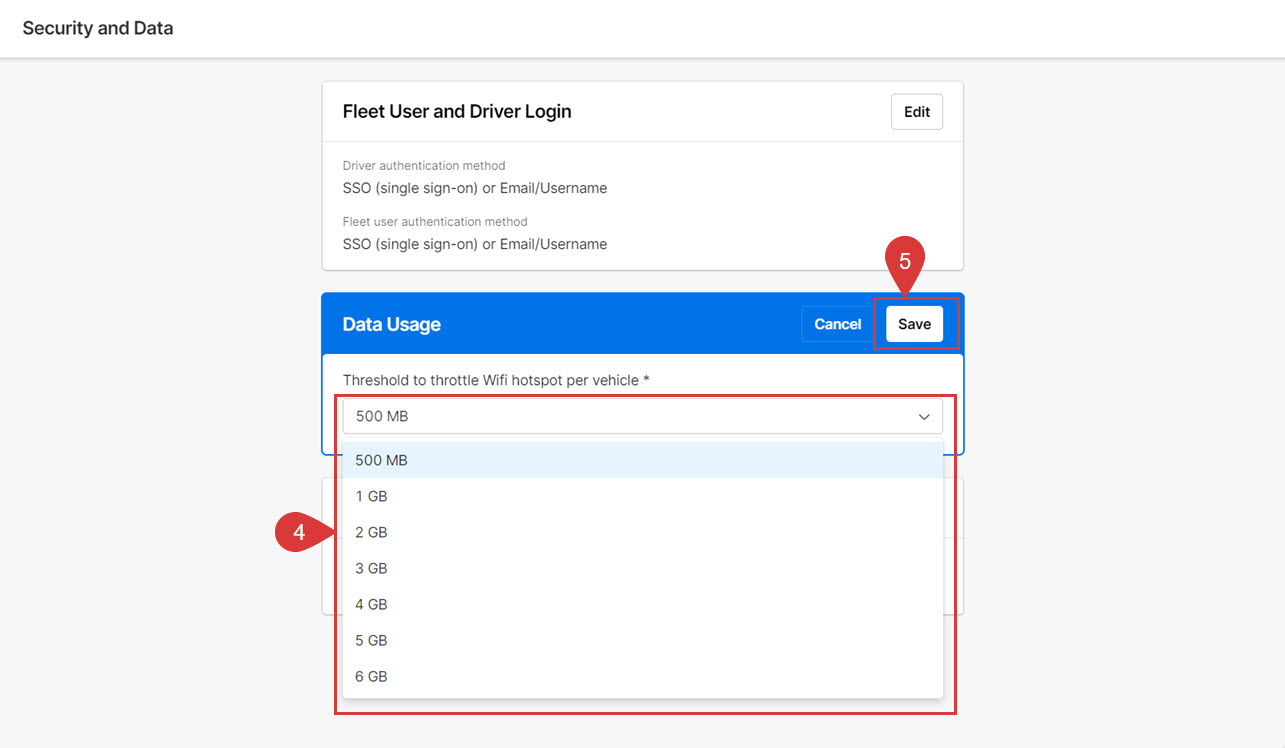Image resolution: width=1285 pixels, height=748 pixels.
Task: Click the Driver authentication method label
Action: click(x=424, y=166)
